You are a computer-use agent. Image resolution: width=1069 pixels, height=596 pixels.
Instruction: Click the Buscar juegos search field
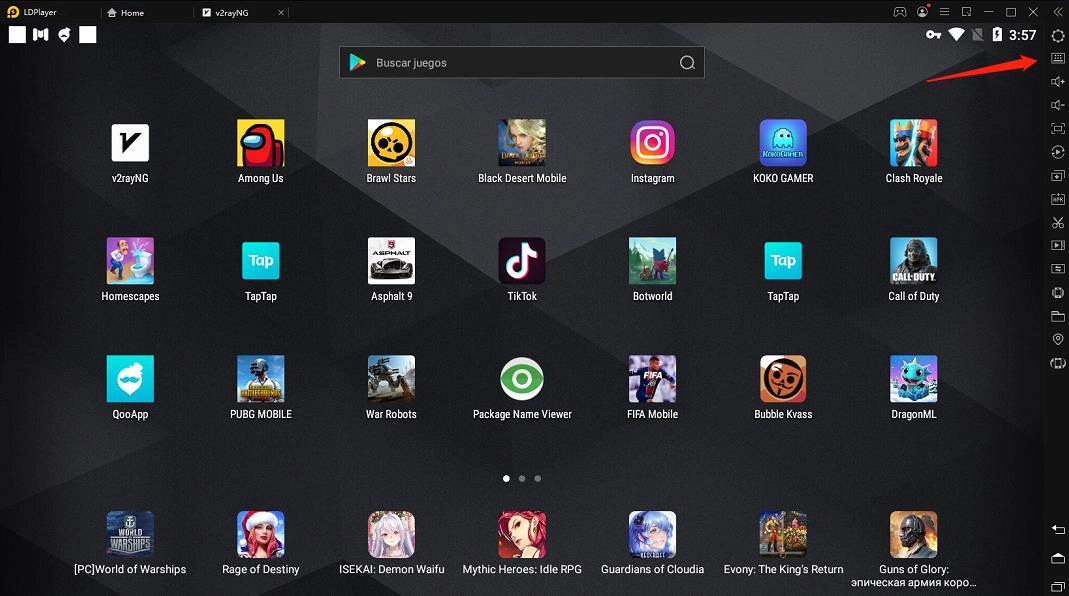[x=522, y=63]
